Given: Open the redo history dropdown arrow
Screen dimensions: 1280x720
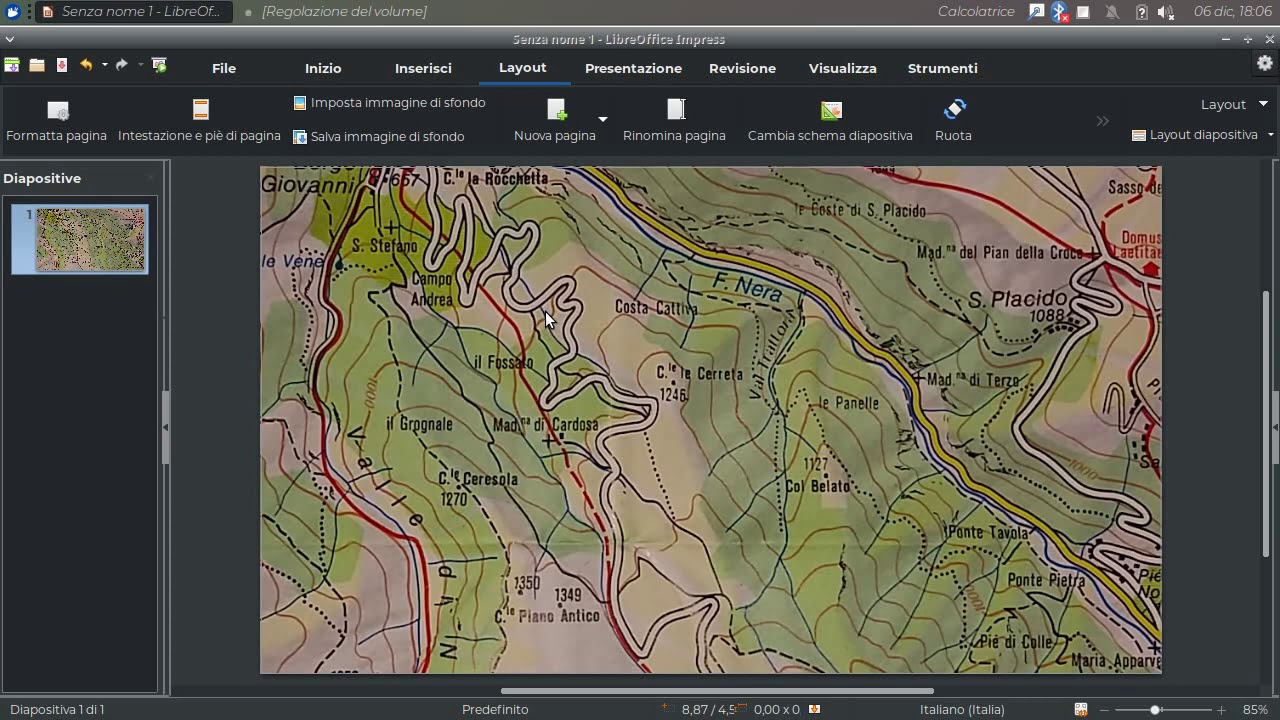Looking at the screenshot, I should pos(140,65).
